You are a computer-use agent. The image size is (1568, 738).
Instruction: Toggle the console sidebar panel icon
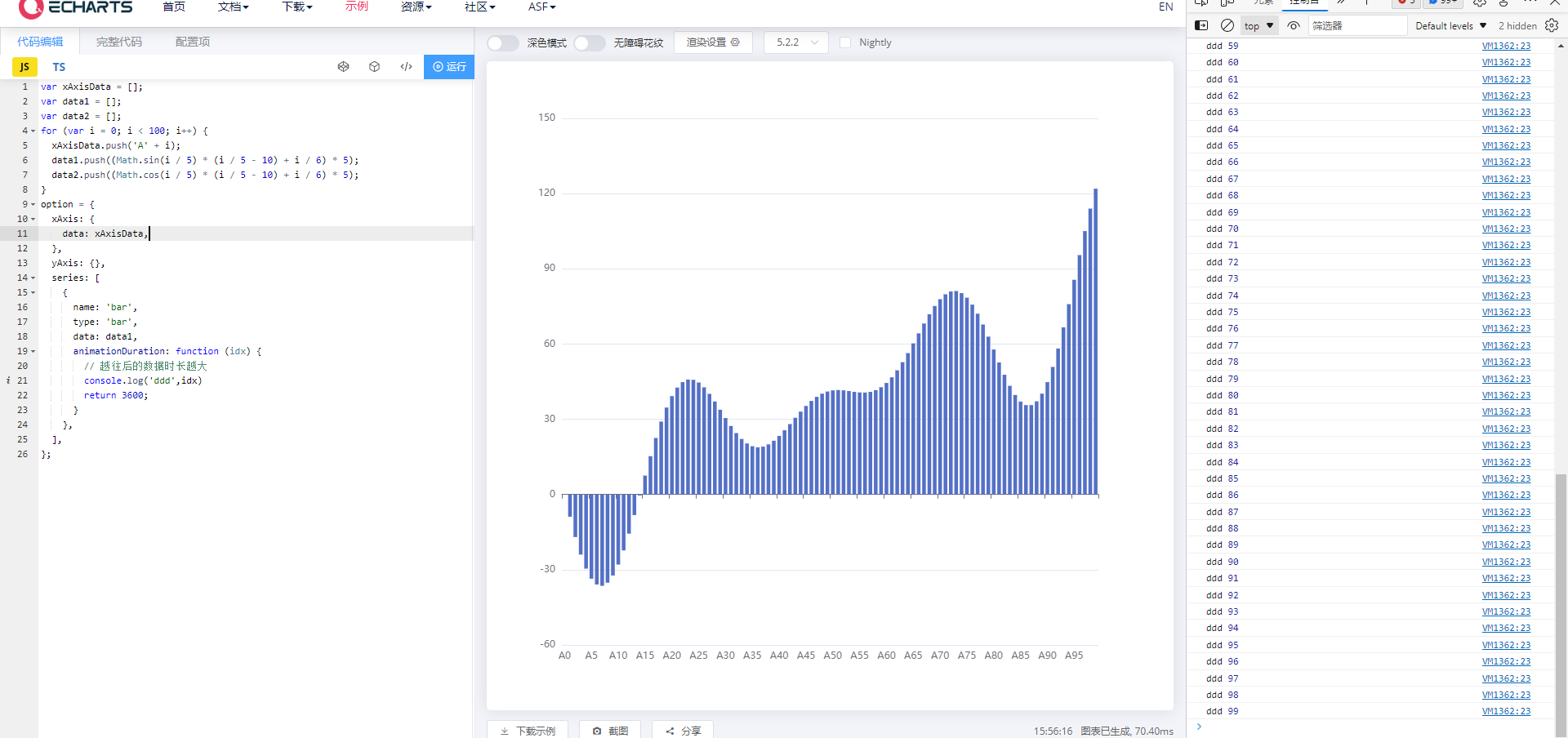(1201, 25)
